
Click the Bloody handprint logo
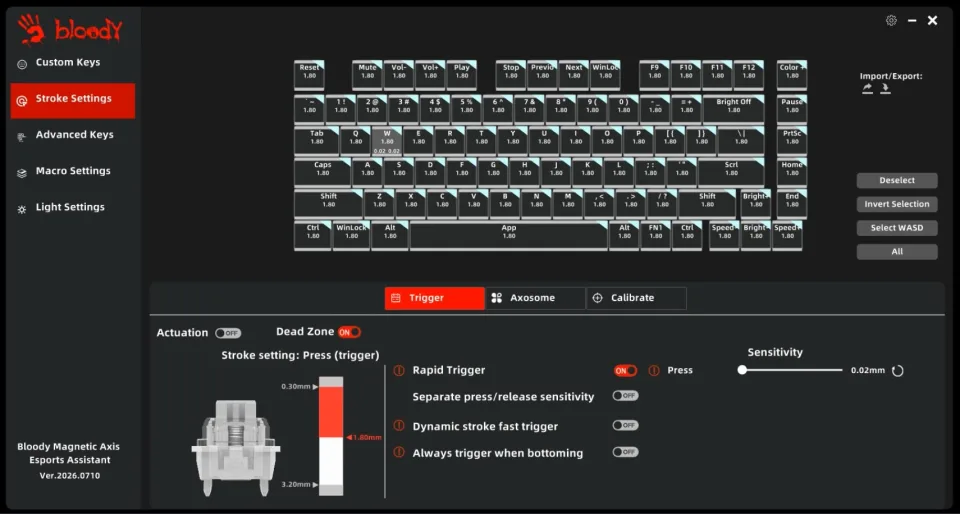(31, 29)
